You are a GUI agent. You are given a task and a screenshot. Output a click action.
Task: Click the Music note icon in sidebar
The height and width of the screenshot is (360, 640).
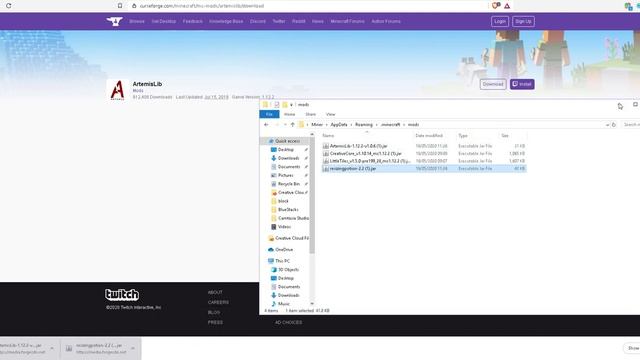(x=273, y=304)
